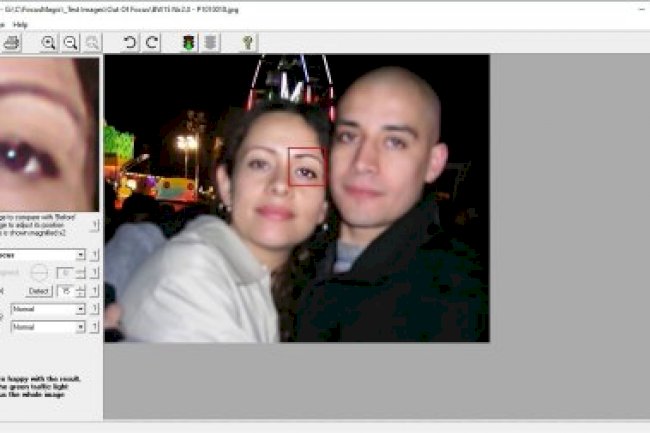The height and width of the screenshot is (433, 650).
Task: Click the question mark button beside the preview instructions
Action: coord(95,226)
